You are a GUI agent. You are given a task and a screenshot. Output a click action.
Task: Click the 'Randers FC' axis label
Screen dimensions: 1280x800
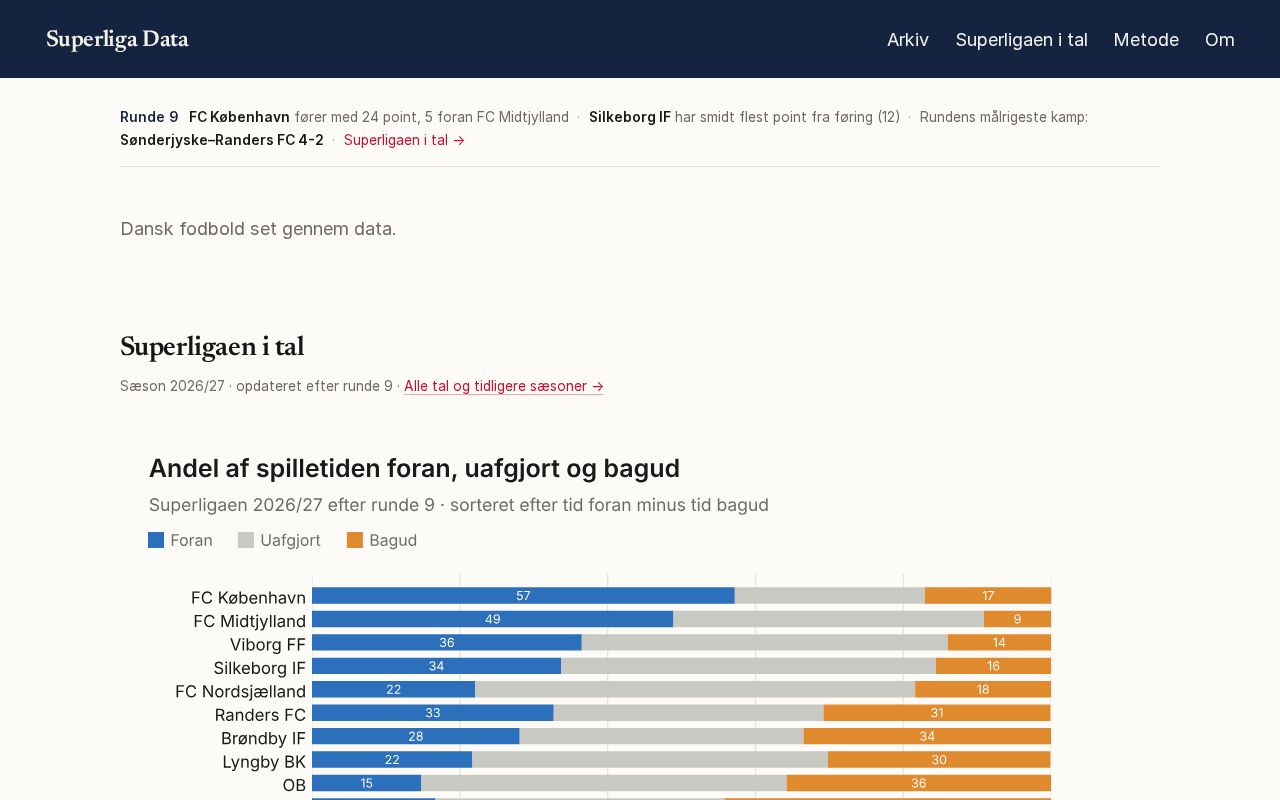(260, 715)
